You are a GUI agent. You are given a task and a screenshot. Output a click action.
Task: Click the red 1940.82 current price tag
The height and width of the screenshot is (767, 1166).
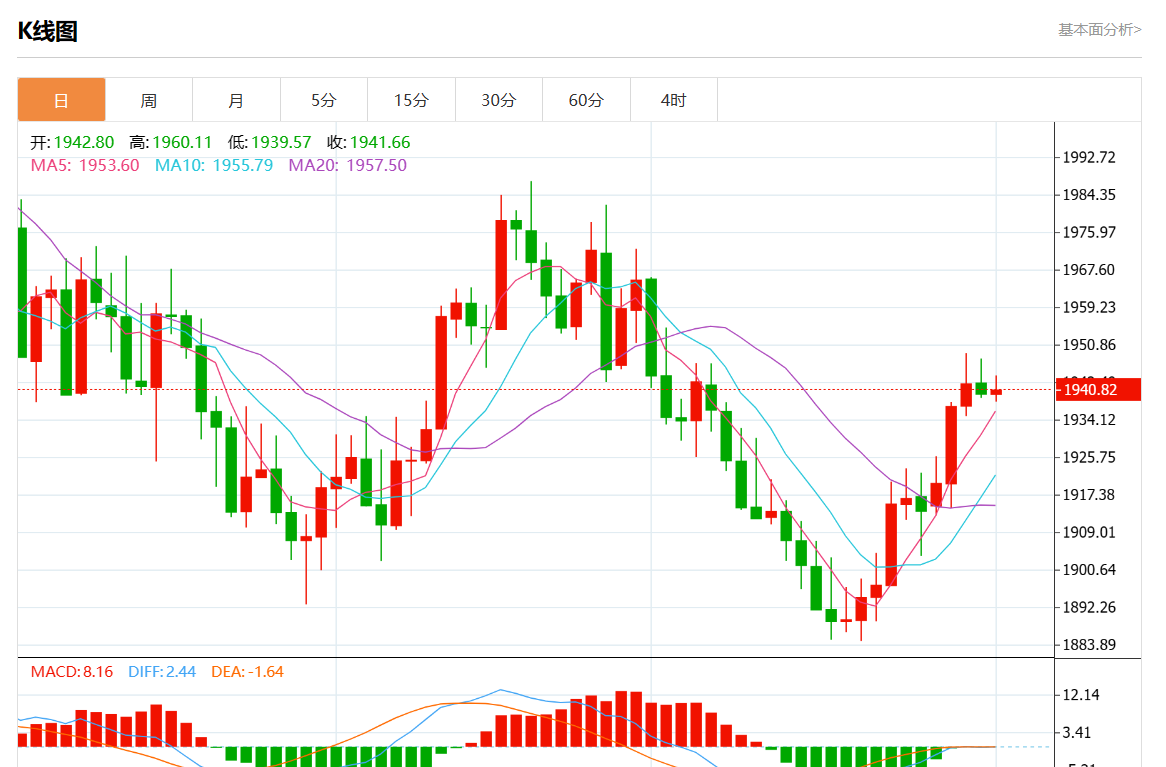[x=1098, y=390]
